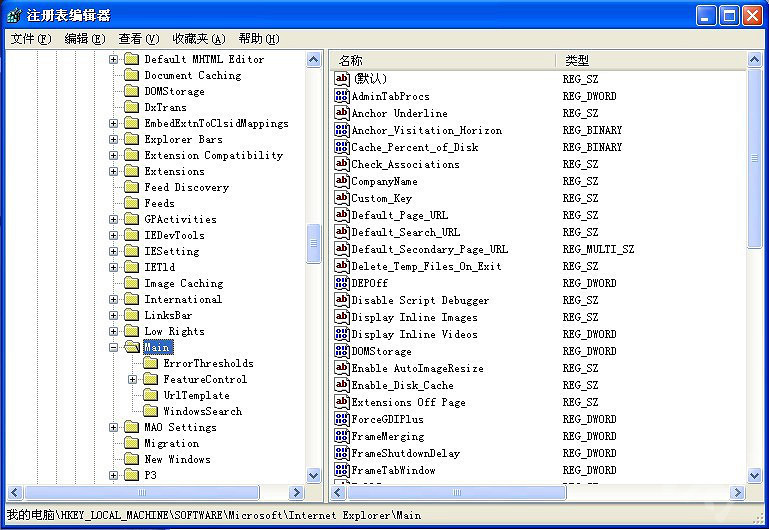Screen dimensions: 769x530
Task: Open the 文件(F) menu
Action: 30,39
